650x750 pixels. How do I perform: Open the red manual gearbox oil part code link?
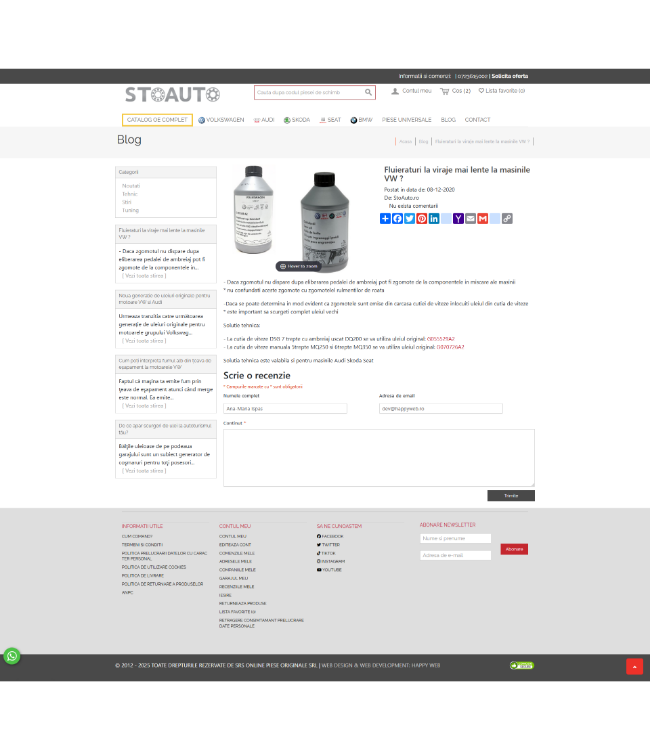tap(450, 347)
